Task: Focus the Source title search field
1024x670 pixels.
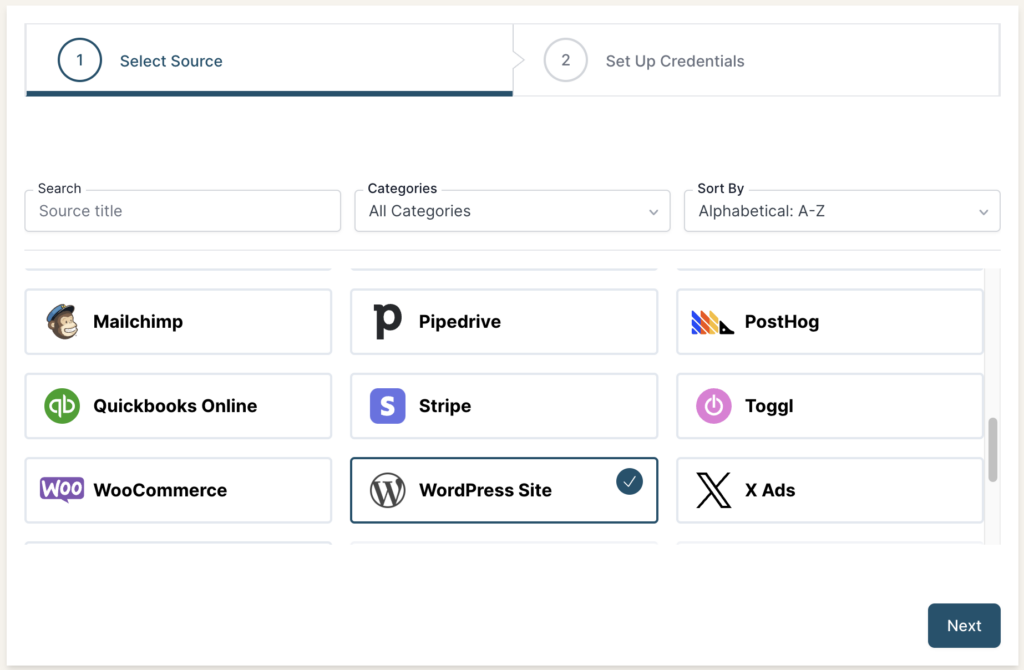Action: 183,211
